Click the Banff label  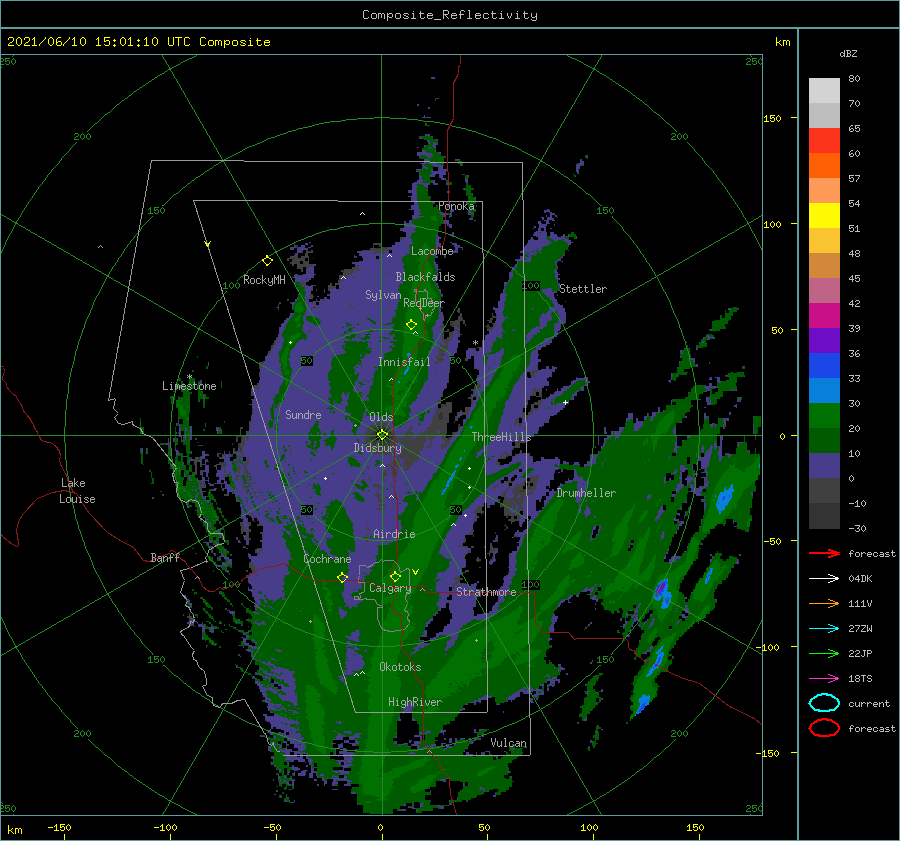click(x=165, y=557)
